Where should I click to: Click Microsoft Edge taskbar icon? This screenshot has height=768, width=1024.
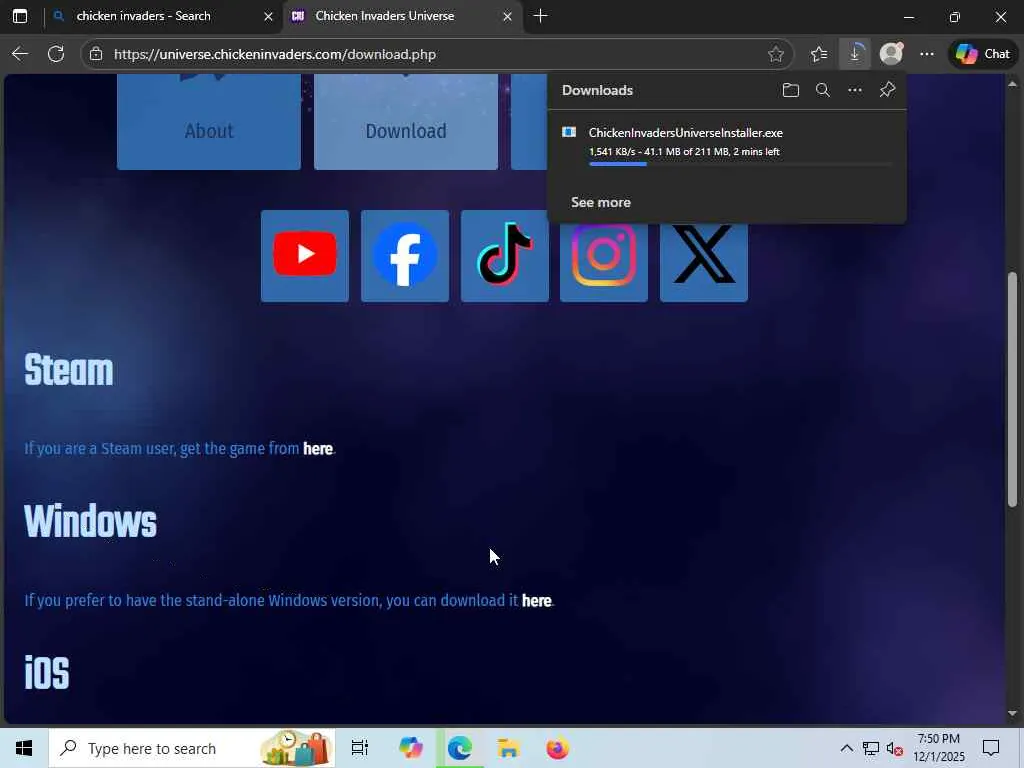460,748
